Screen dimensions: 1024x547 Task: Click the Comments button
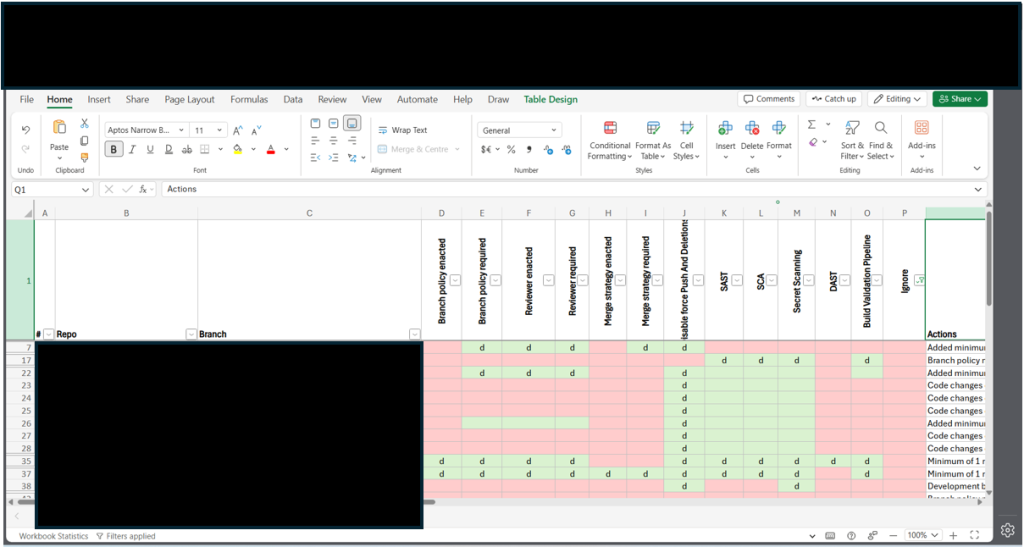(769, 99)
